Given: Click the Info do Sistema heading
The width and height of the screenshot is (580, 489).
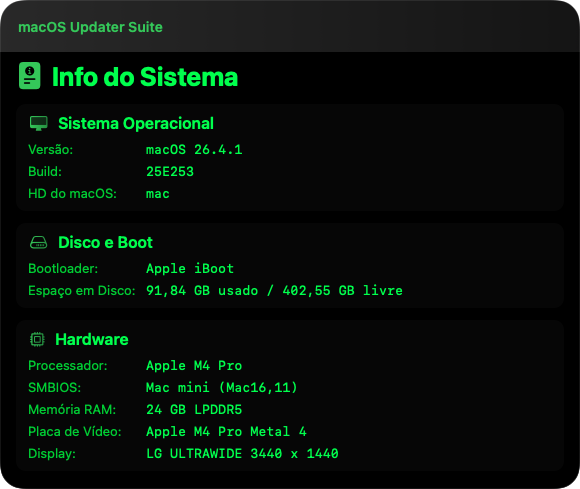Looking at the screenshot, I should point(145,77).
